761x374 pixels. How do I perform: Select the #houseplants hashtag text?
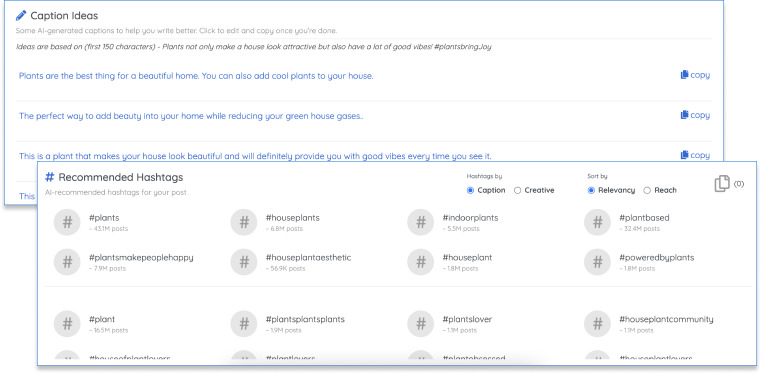(293, 218)
